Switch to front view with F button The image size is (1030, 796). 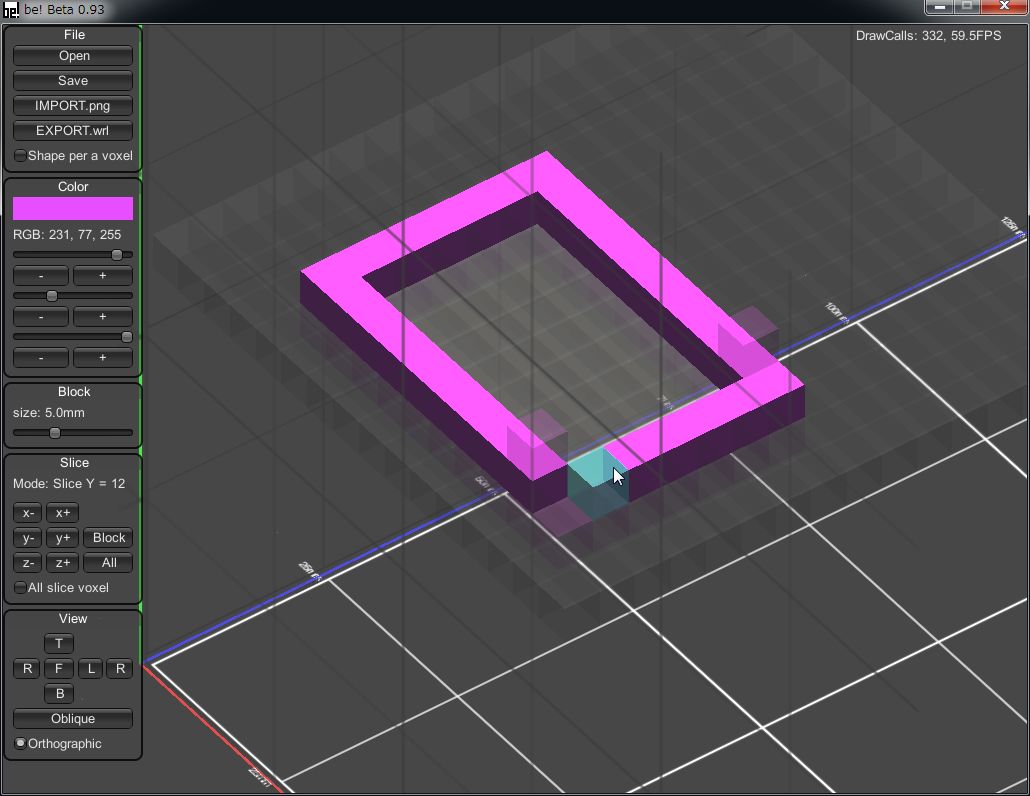(x=59, y=668)
